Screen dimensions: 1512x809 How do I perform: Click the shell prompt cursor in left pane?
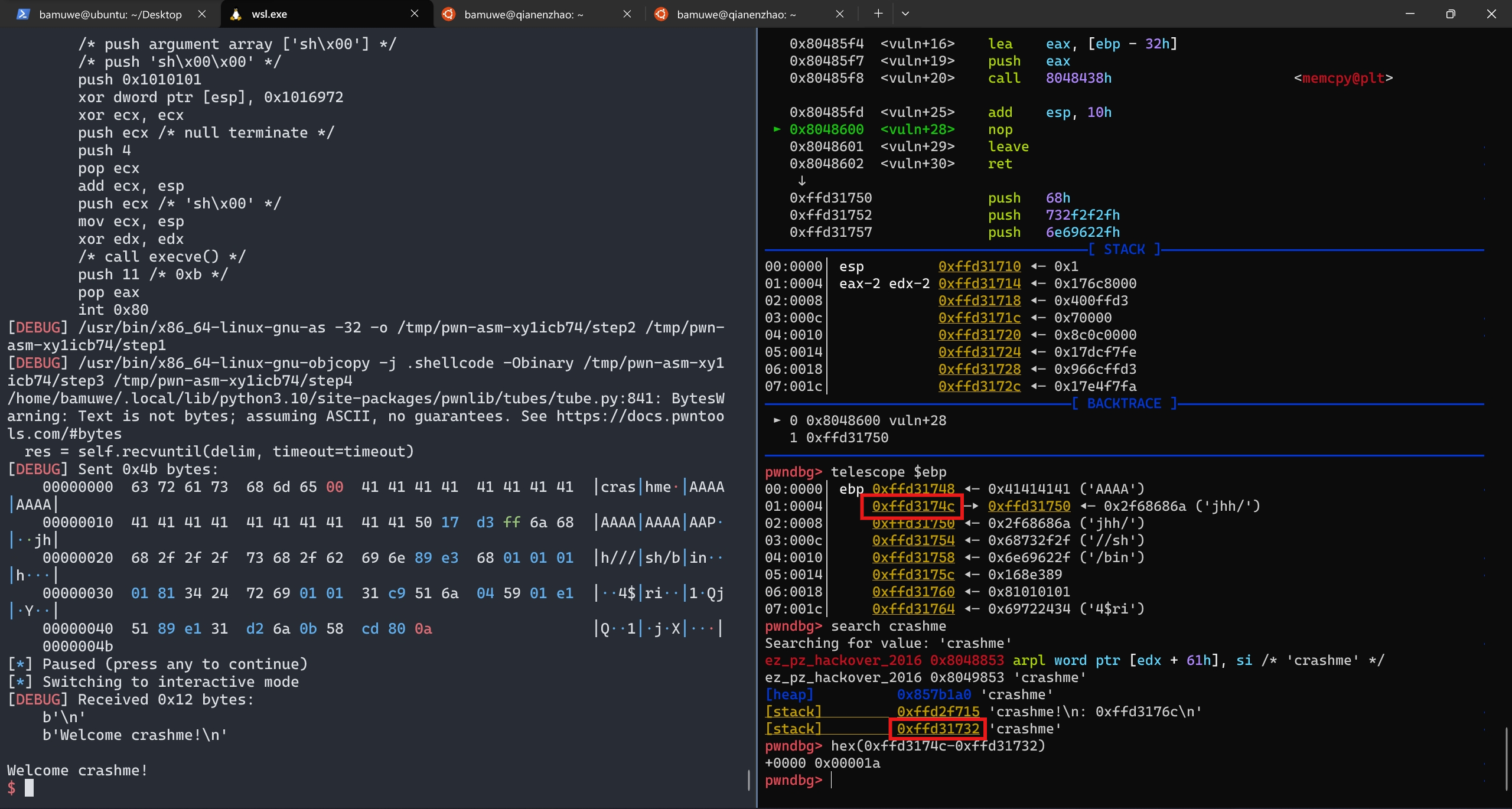(30, 788)
